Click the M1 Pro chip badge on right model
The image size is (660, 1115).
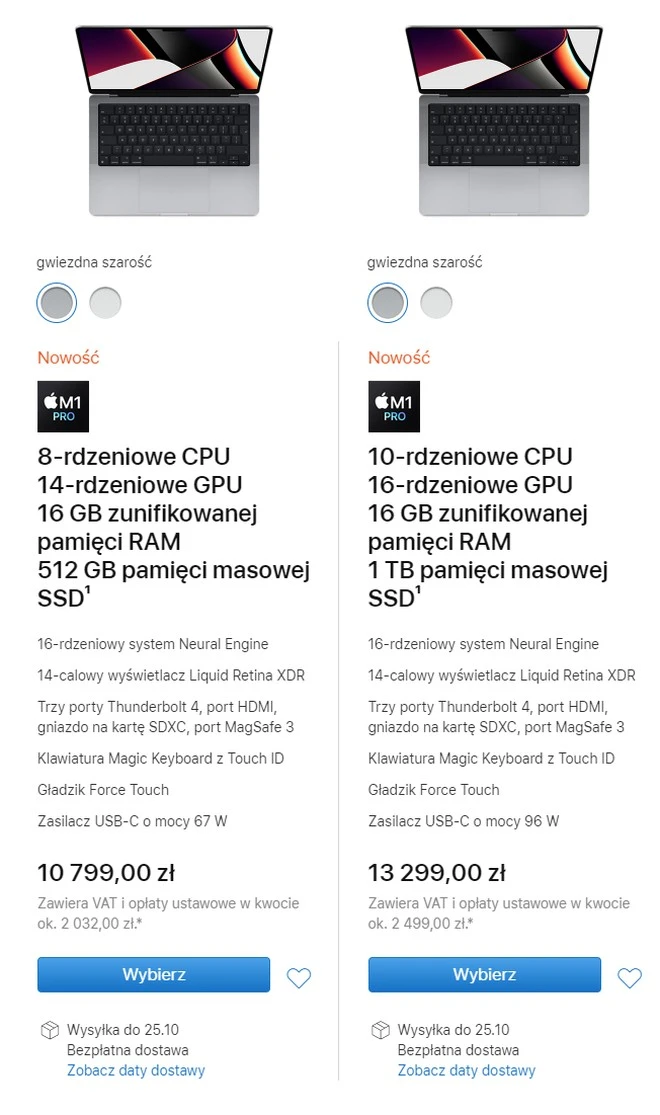tap(393, 406)
